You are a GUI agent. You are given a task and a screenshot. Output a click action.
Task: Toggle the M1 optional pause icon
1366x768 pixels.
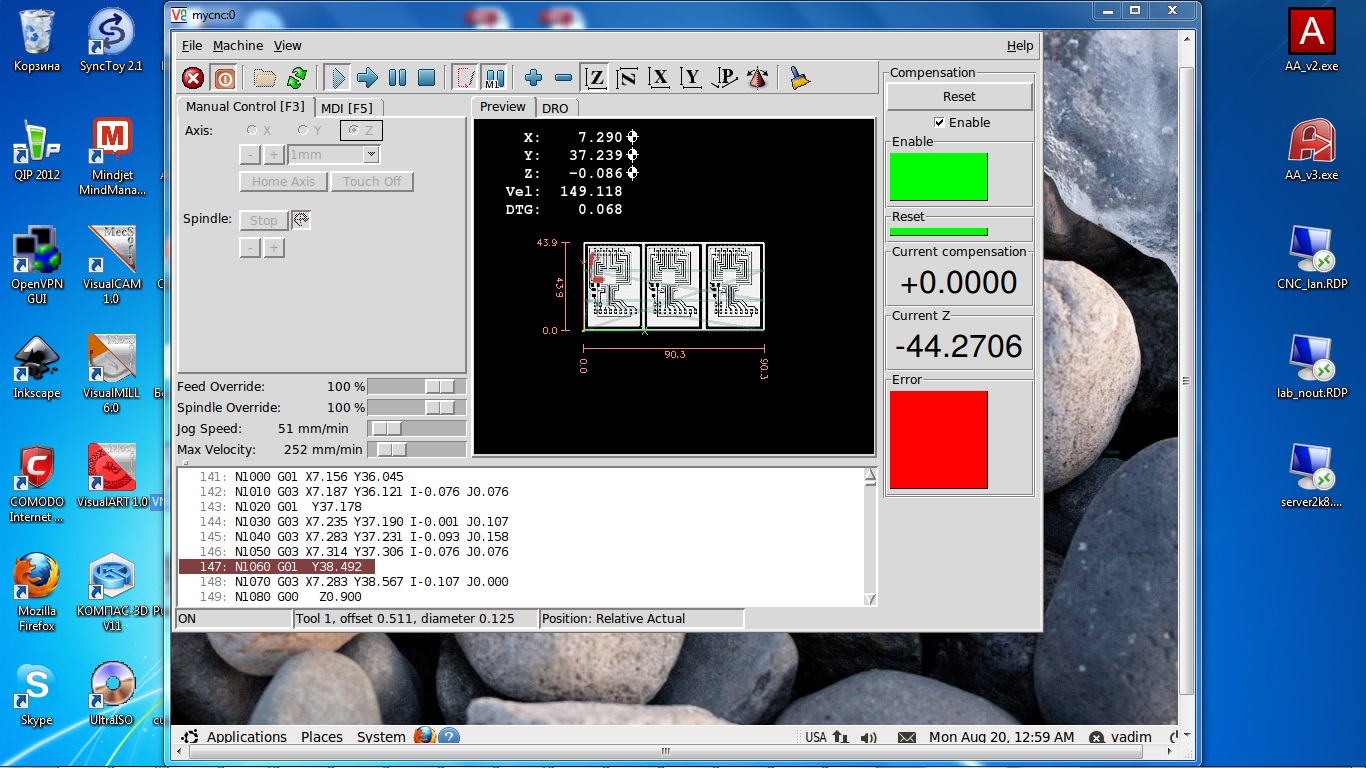[x=494, y=78]
